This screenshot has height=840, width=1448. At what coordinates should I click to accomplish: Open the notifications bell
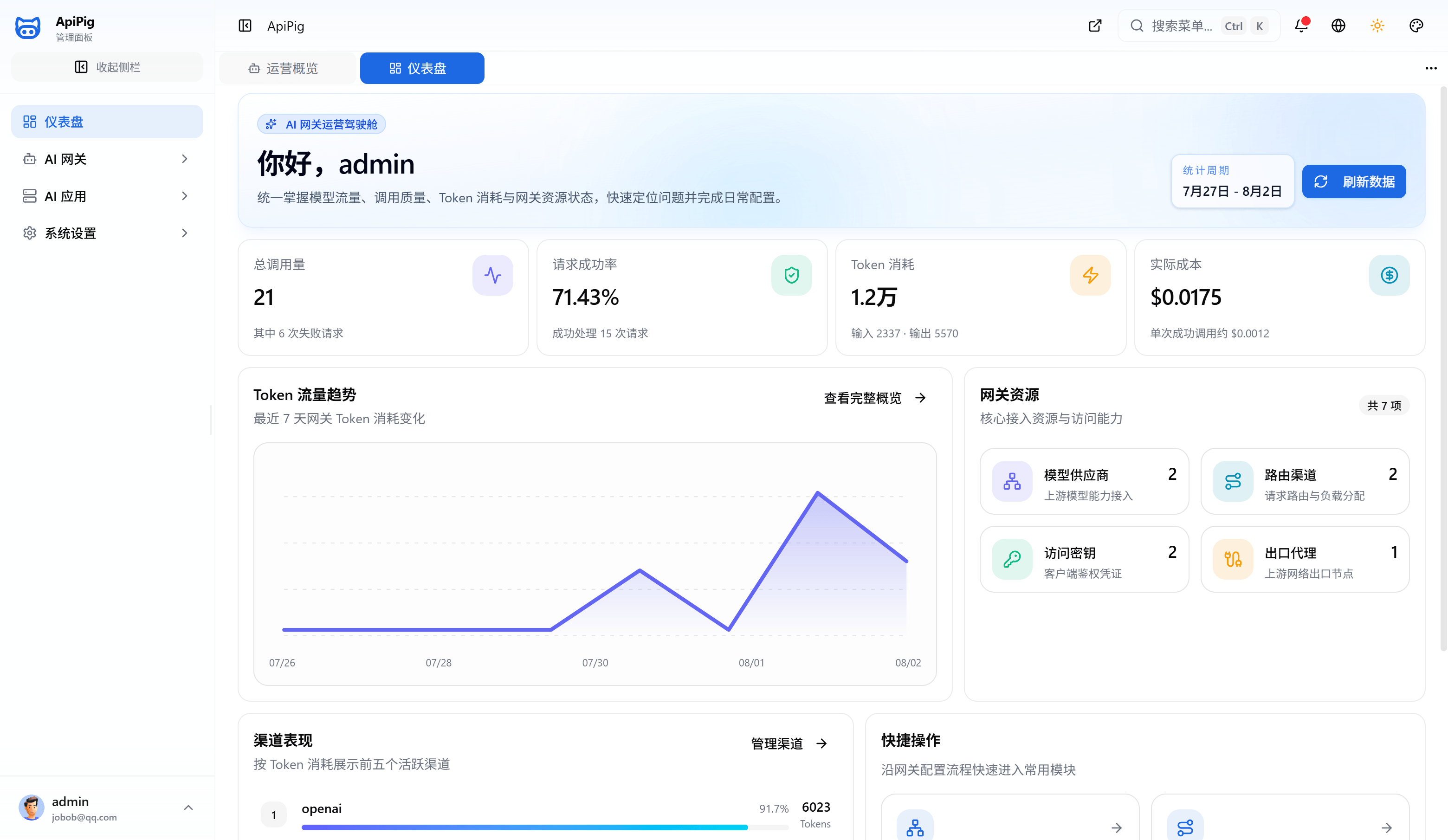tap(1301, 26)
